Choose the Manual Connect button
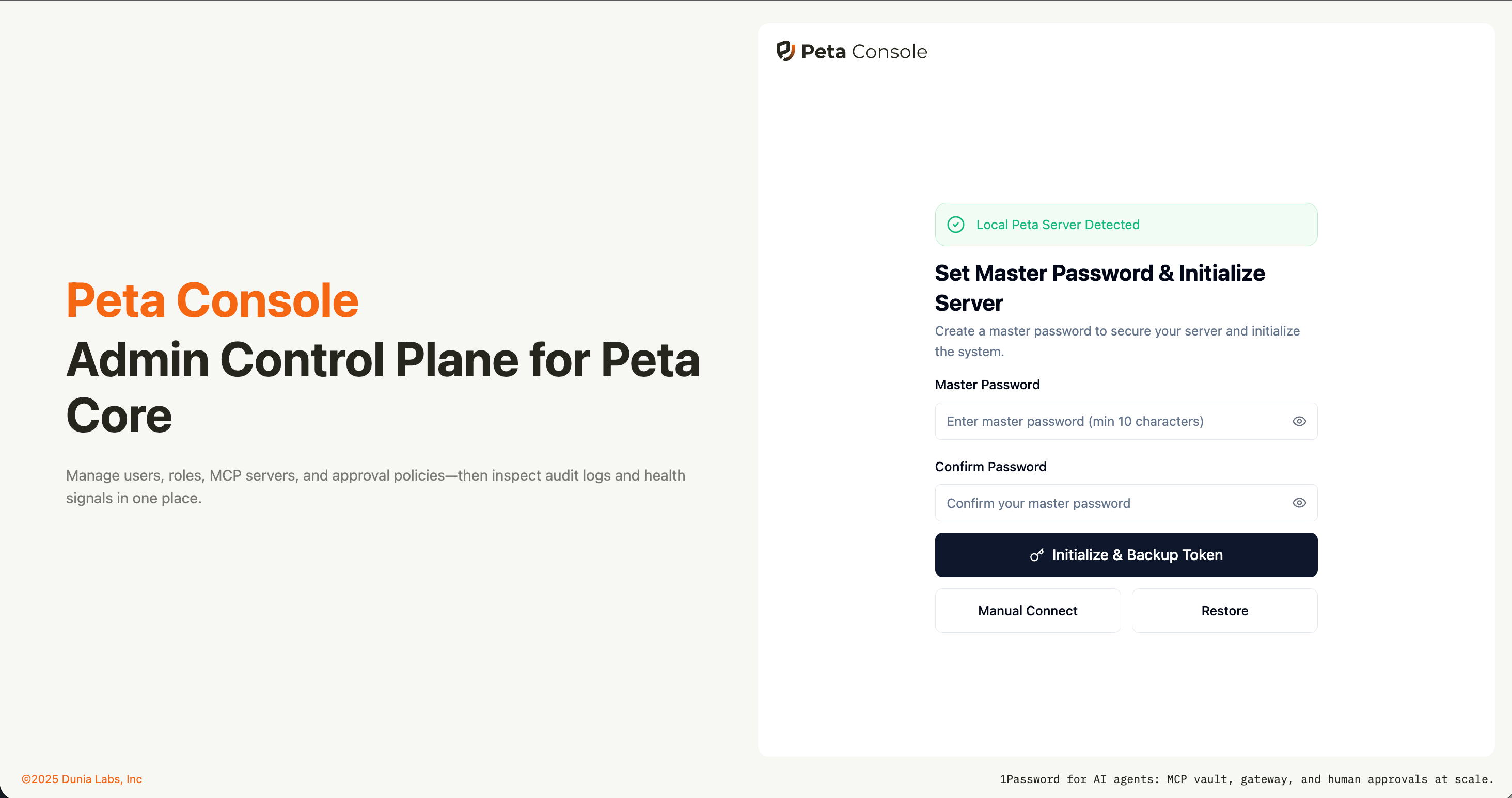Screen dimensions: 1512x798 [x=1027, y=611]
